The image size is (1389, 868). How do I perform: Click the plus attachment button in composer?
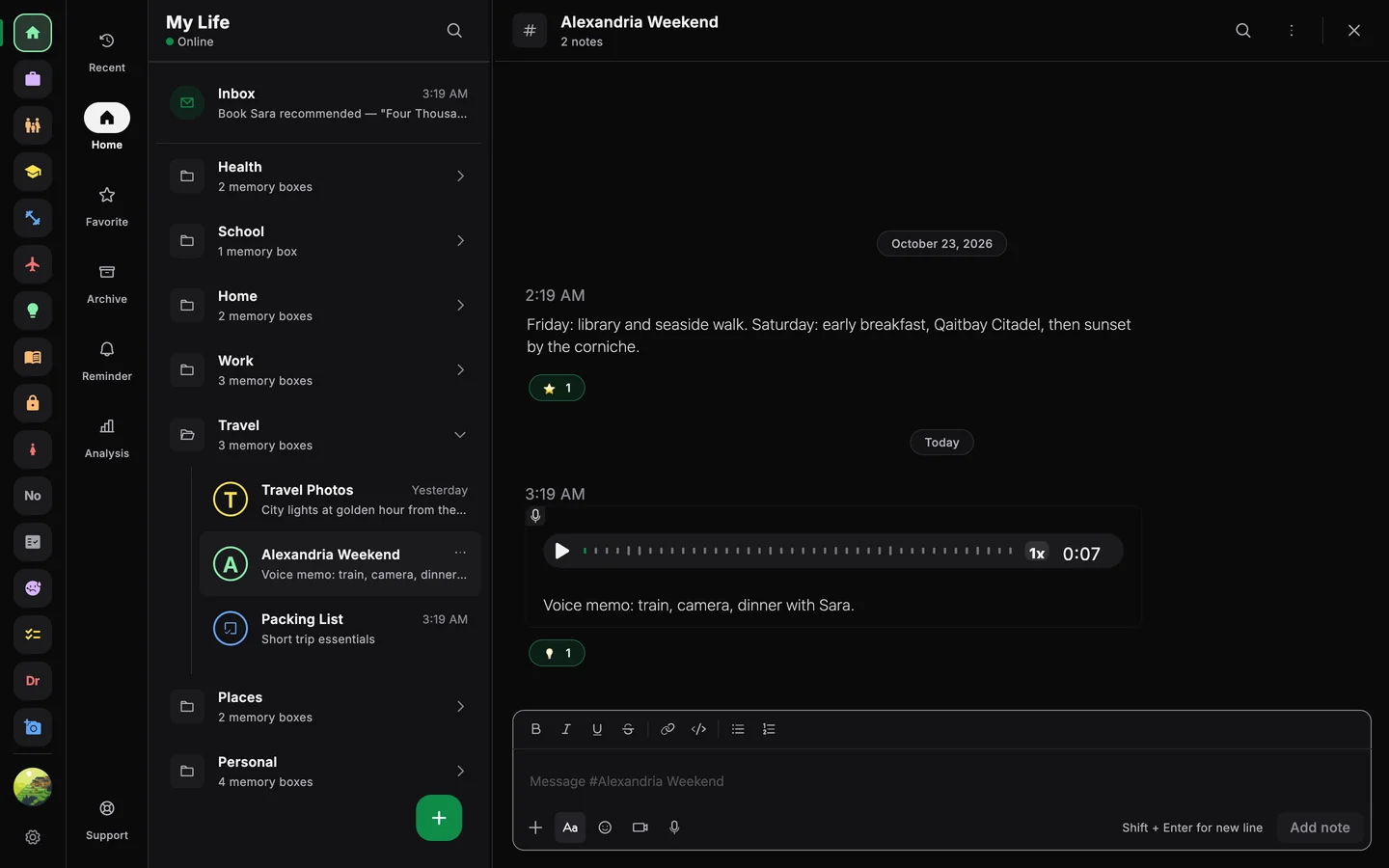click(535, 827)
